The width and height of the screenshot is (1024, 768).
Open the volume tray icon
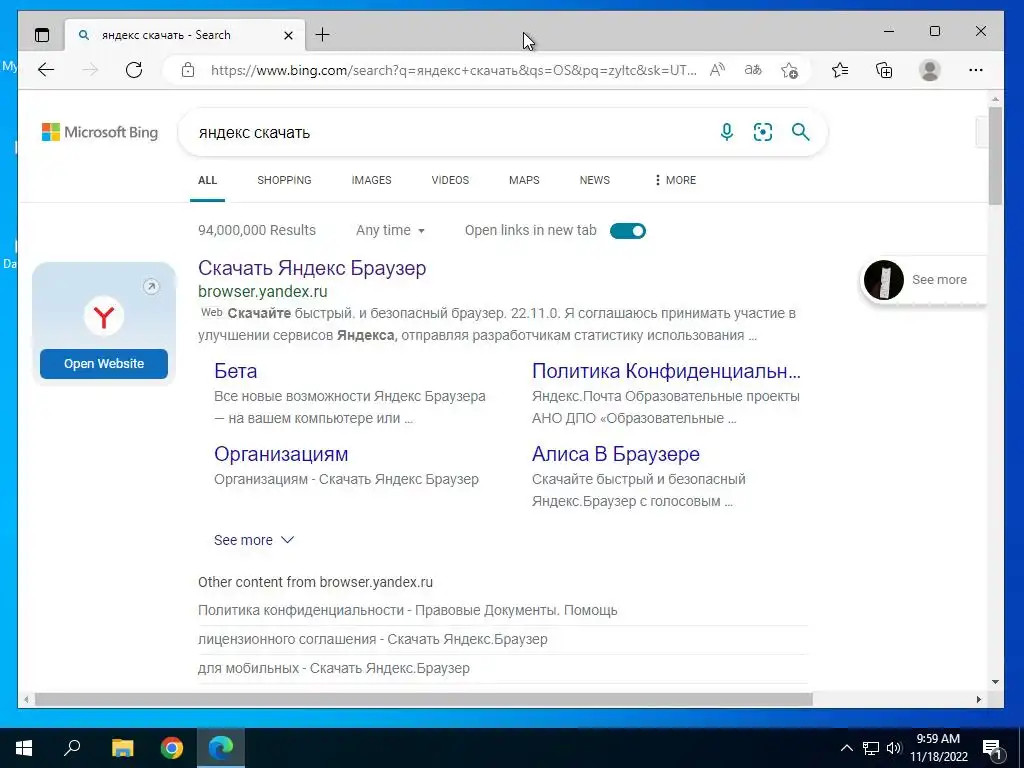click(x=894, y=748)
